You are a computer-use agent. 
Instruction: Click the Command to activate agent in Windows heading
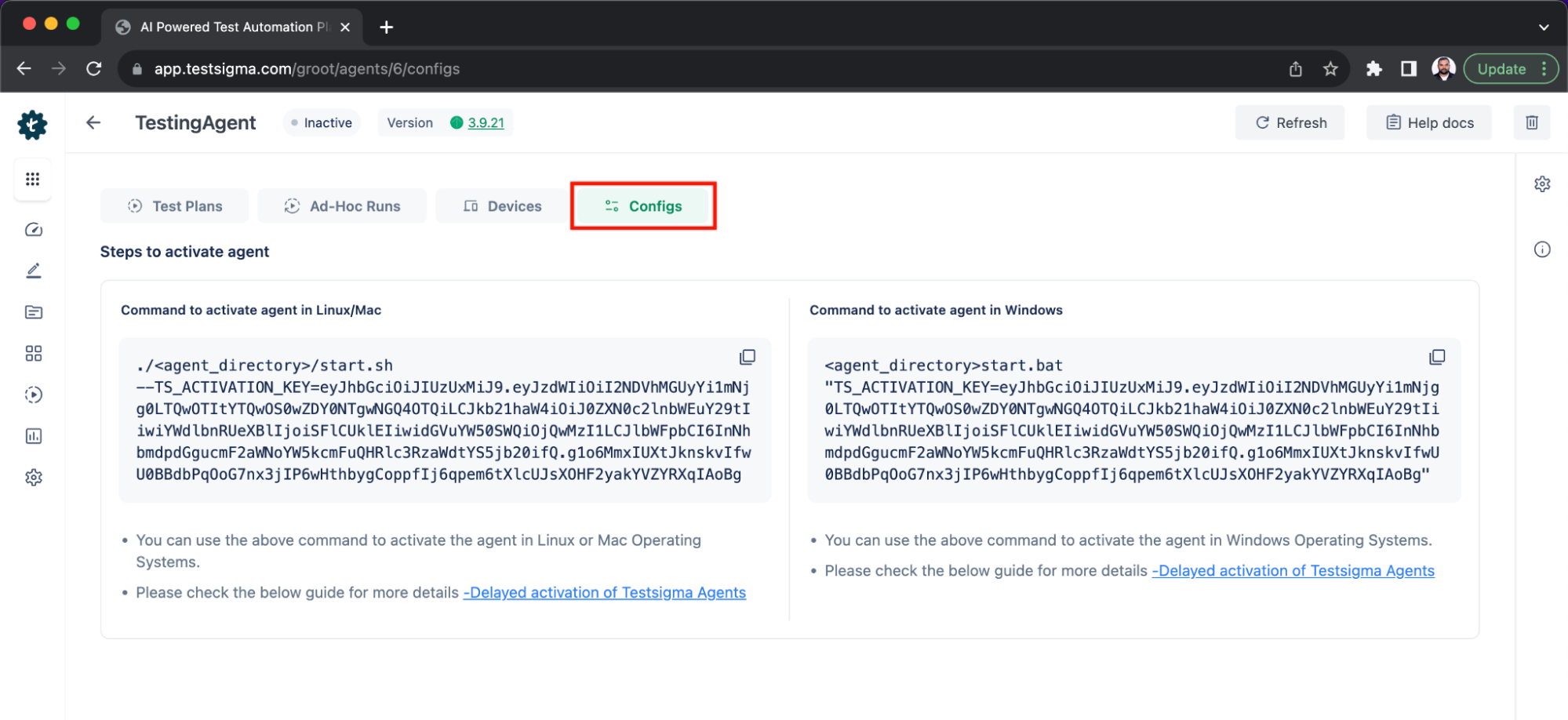tap(936, 310)
